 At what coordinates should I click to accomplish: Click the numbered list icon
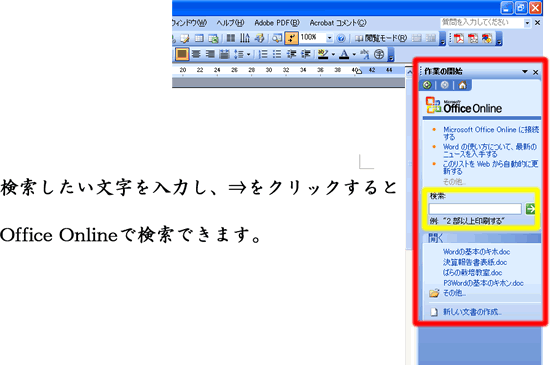click(x=263, y=54)
